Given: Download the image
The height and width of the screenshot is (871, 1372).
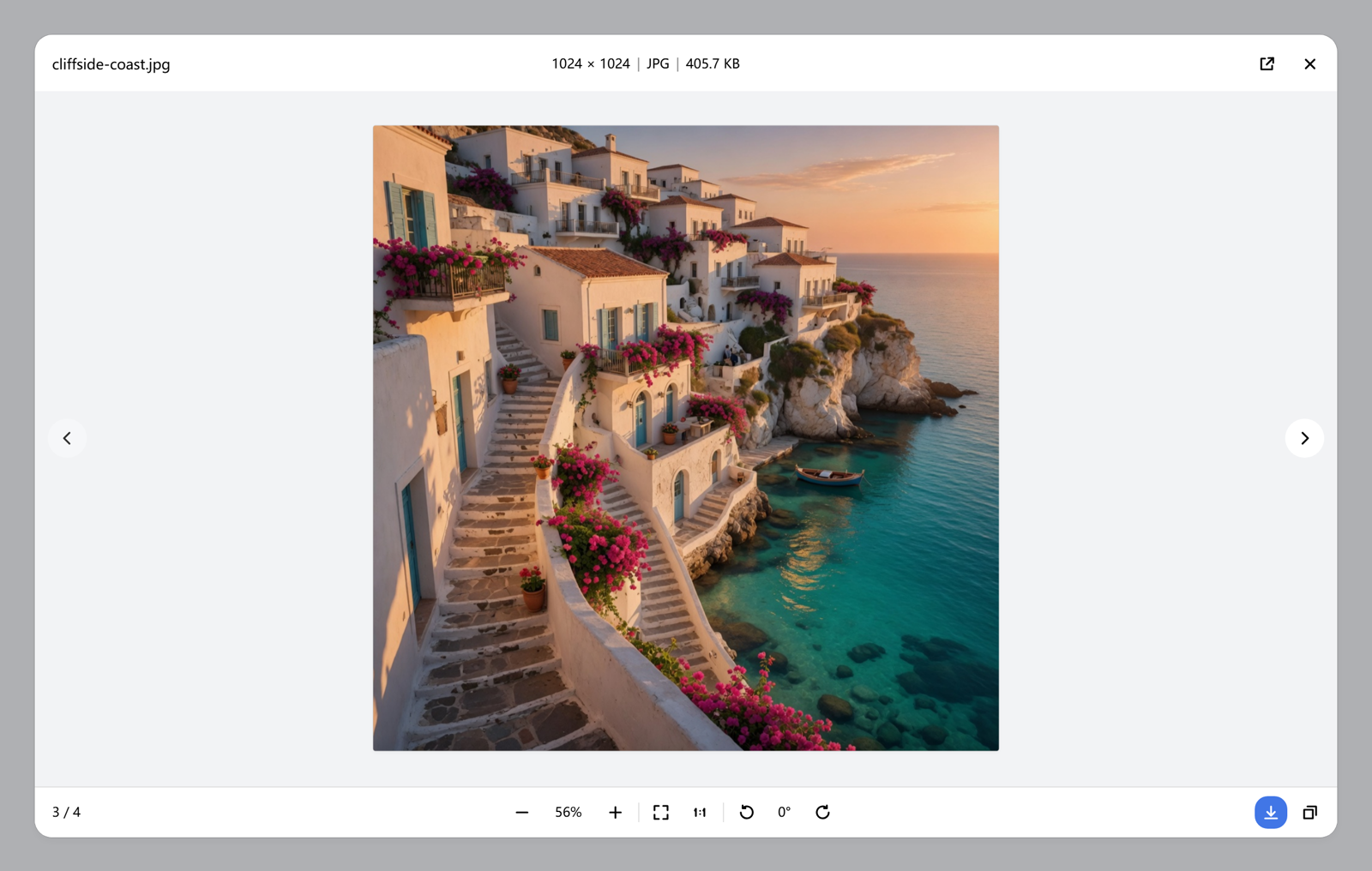Looking at the screenshot, I should pyautogui.click(x=1270, y=812).
